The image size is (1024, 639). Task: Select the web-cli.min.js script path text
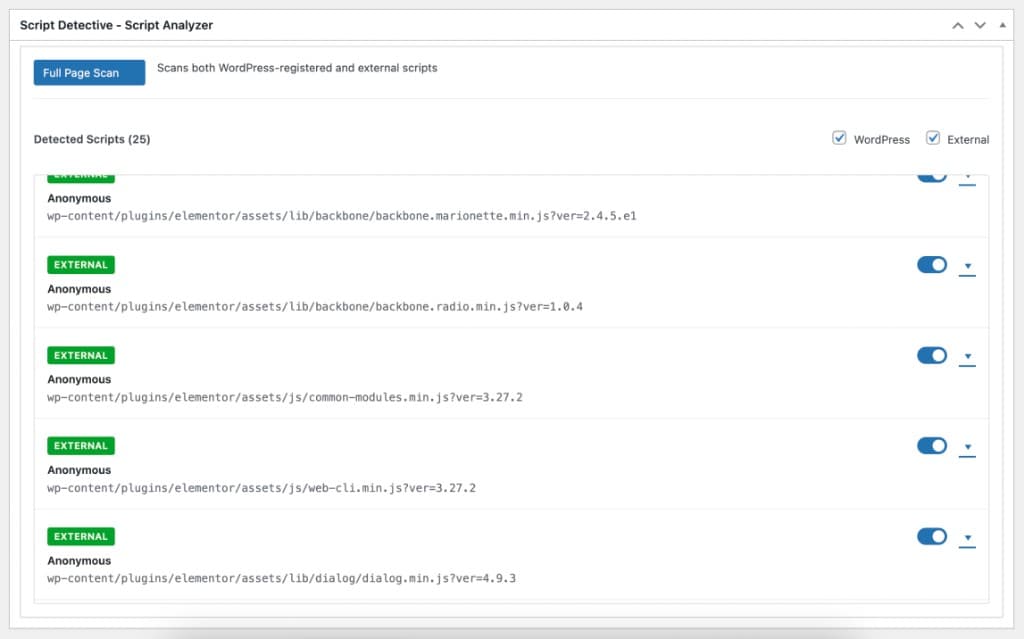261,488
